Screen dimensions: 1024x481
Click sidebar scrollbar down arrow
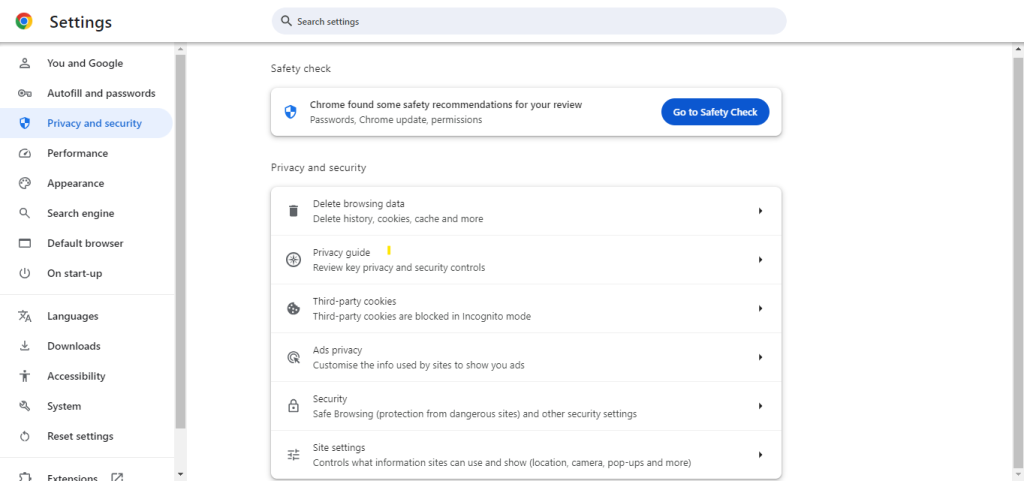(180, 474)
